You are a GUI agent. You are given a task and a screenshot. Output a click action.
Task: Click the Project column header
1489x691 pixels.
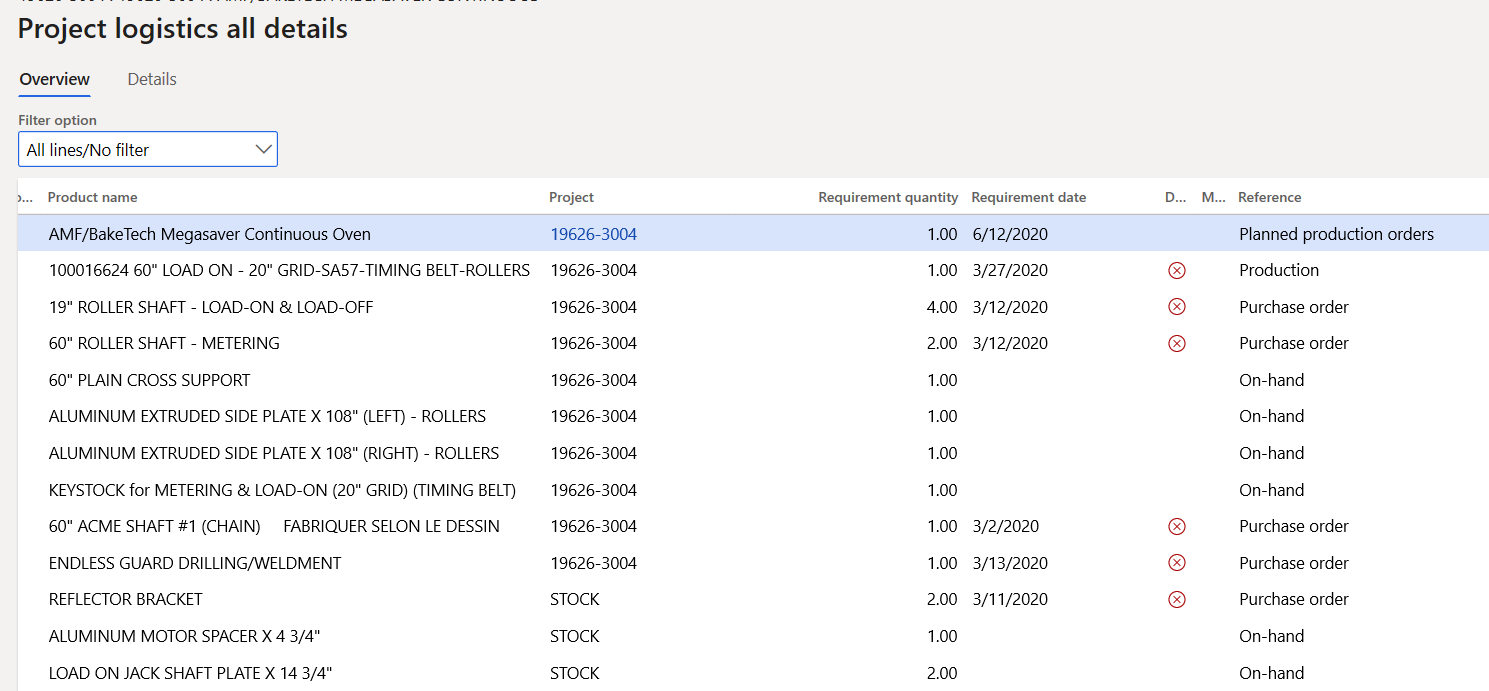[572, 197]
